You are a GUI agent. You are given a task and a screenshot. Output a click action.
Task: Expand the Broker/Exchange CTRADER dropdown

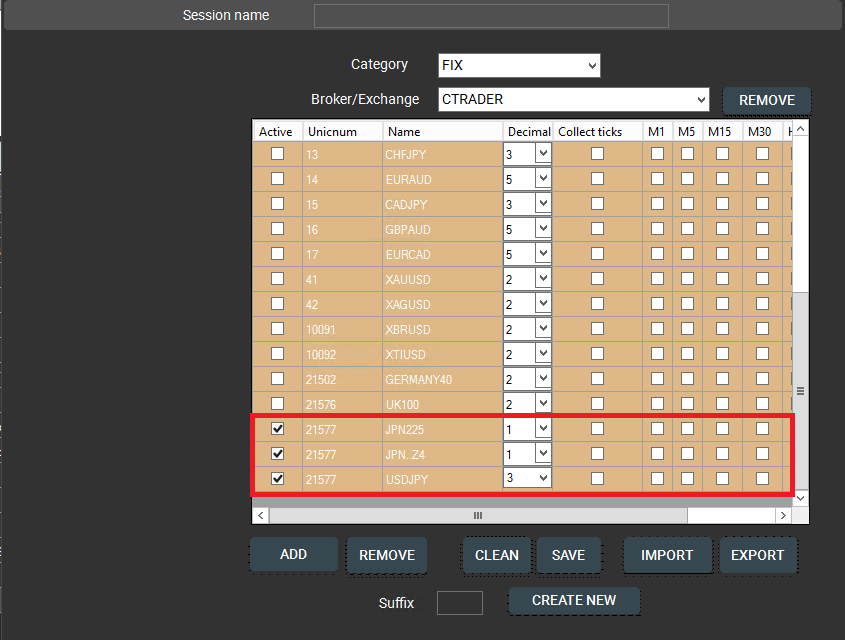pyautogui.click(x=573, y=99)
